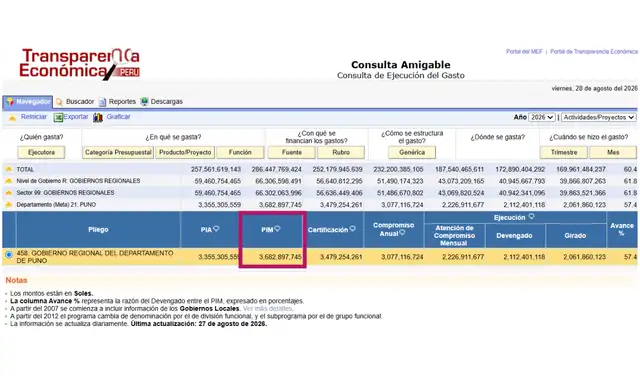Click the Buscador magnifier icon
The width and height of the screenshot is (640, 376).
point(60,102)
